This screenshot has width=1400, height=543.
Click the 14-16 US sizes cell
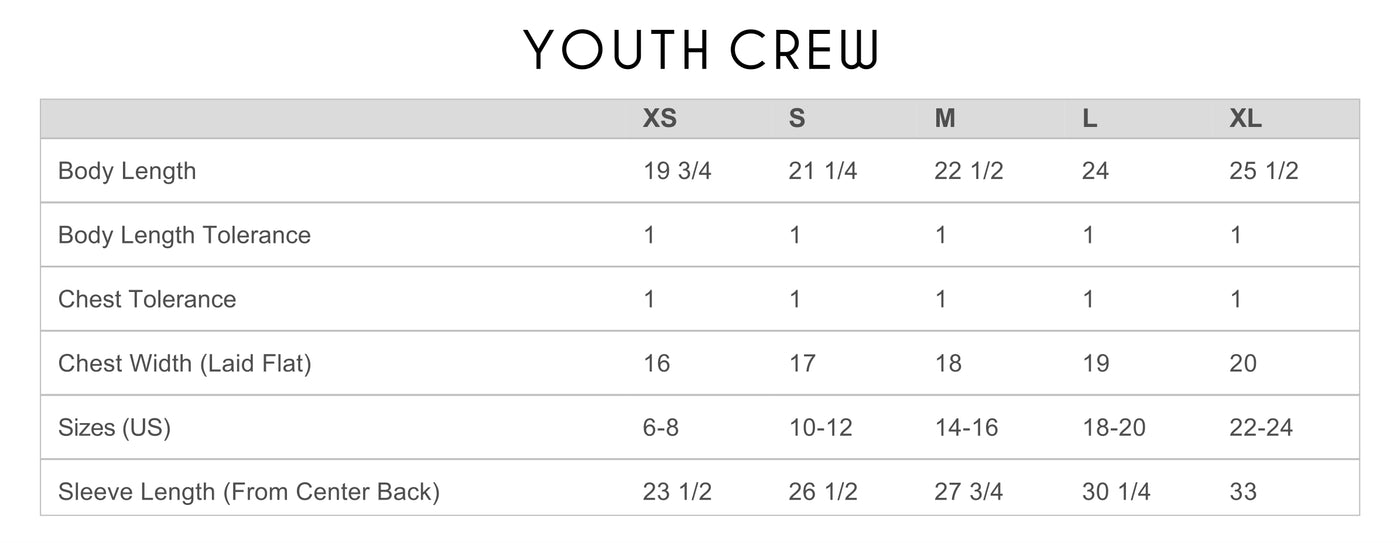(966, 428)
